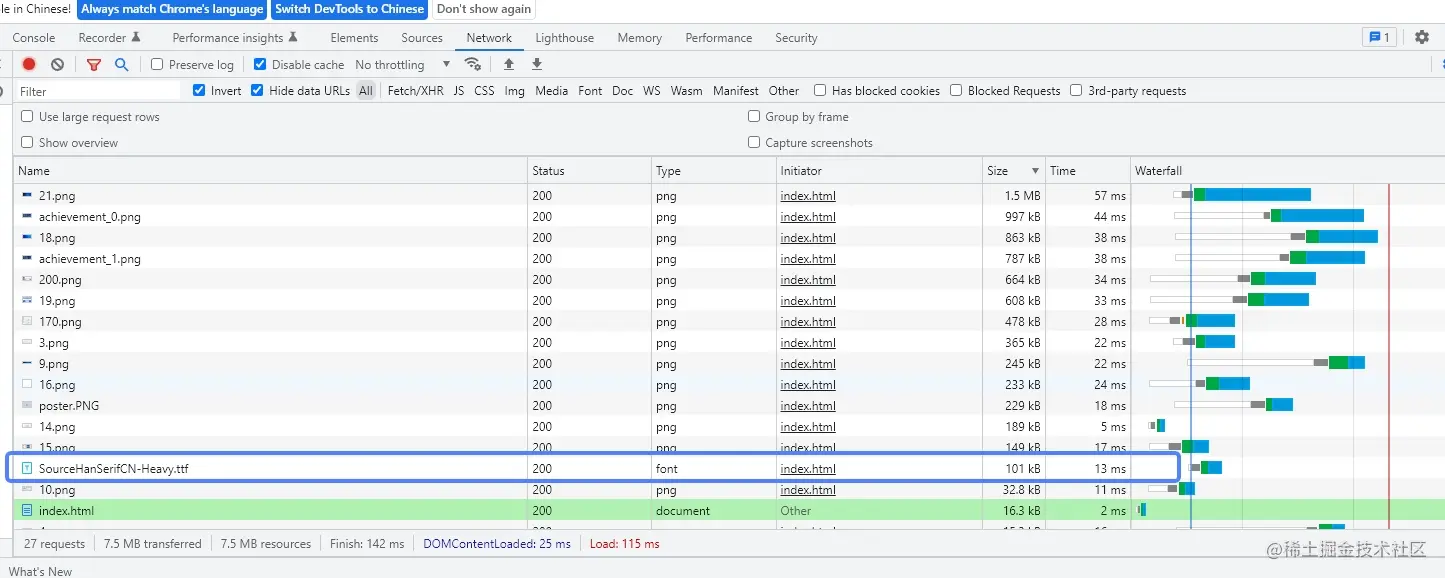1445x578 pixels.
Task: Open the Memory tab
Action: 639,37
